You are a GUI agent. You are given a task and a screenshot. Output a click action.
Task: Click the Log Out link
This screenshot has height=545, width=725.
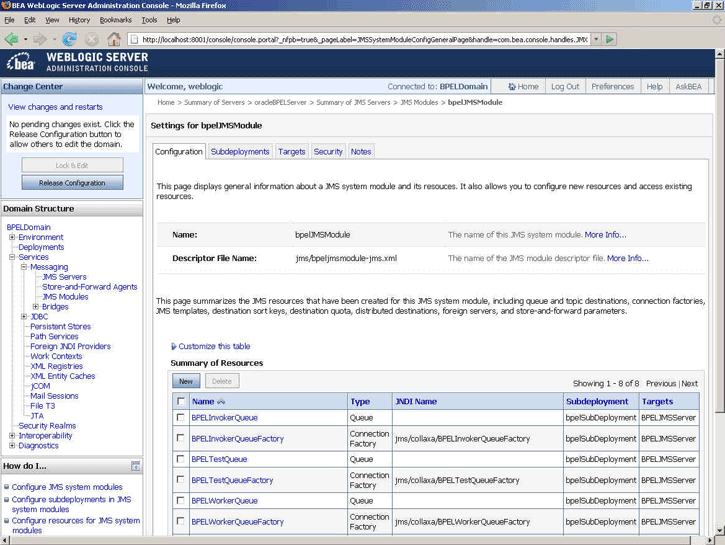[565, 86]
